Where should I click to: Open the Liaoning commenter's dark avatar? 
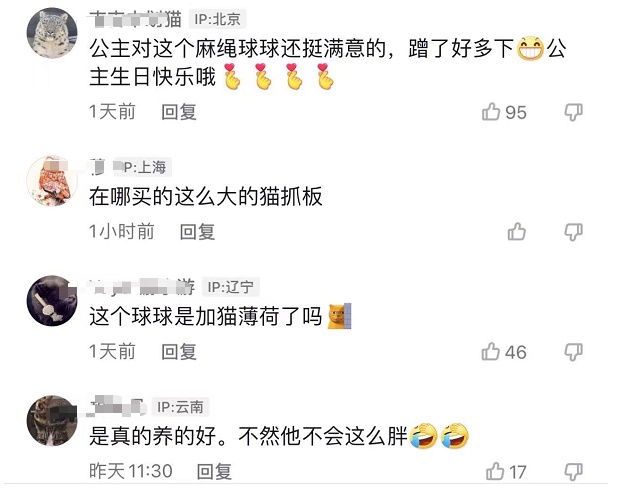(52, 301)
